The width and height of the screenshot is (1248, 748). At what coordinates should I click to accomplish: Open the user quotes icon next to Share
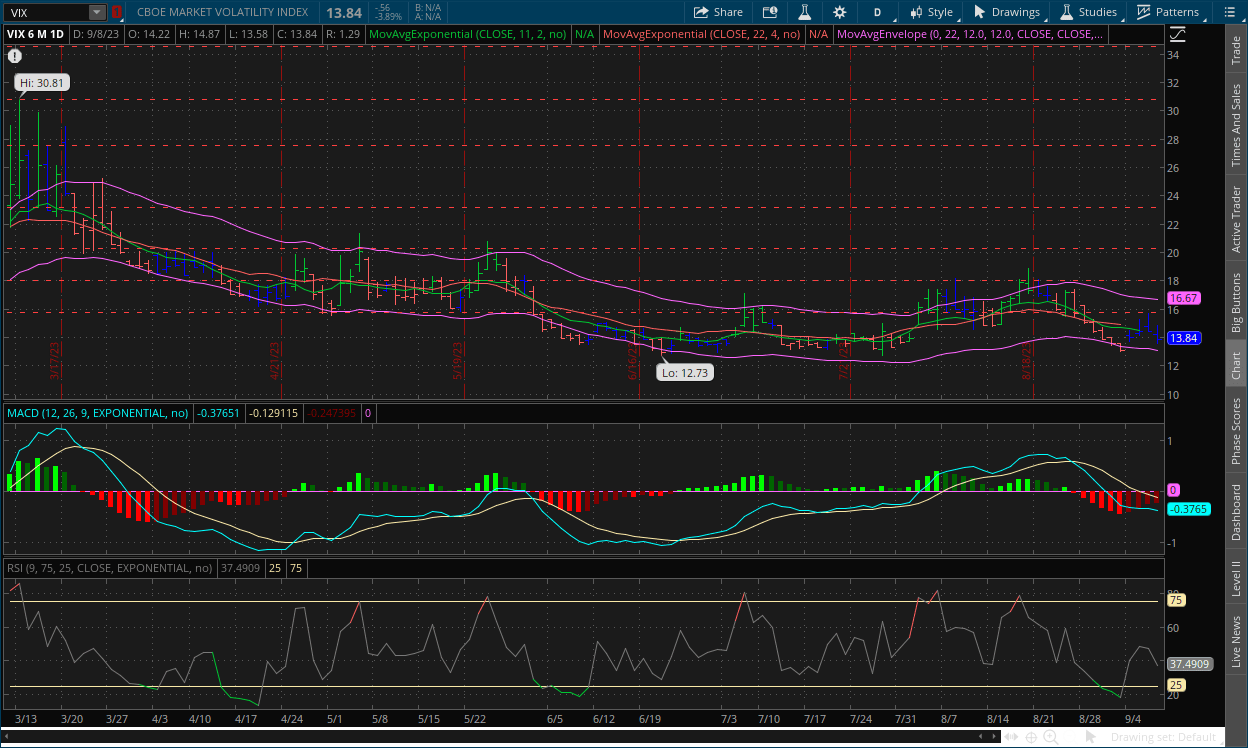(769, 12)
